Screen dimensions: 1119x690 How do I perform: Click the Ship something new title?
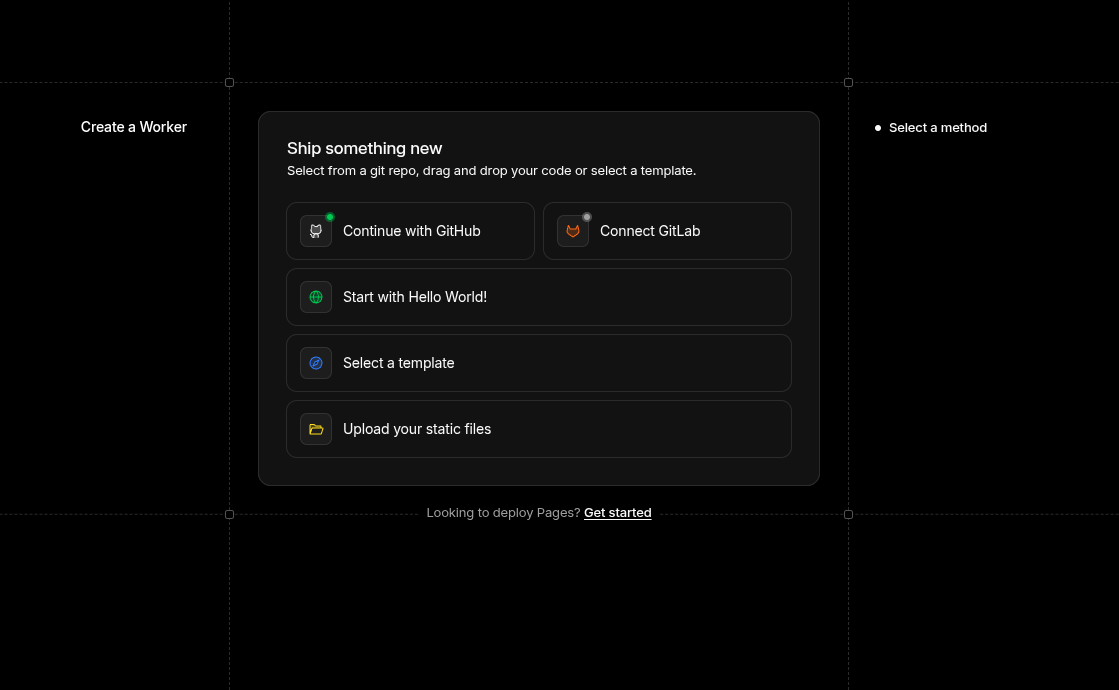coord(365,148)
